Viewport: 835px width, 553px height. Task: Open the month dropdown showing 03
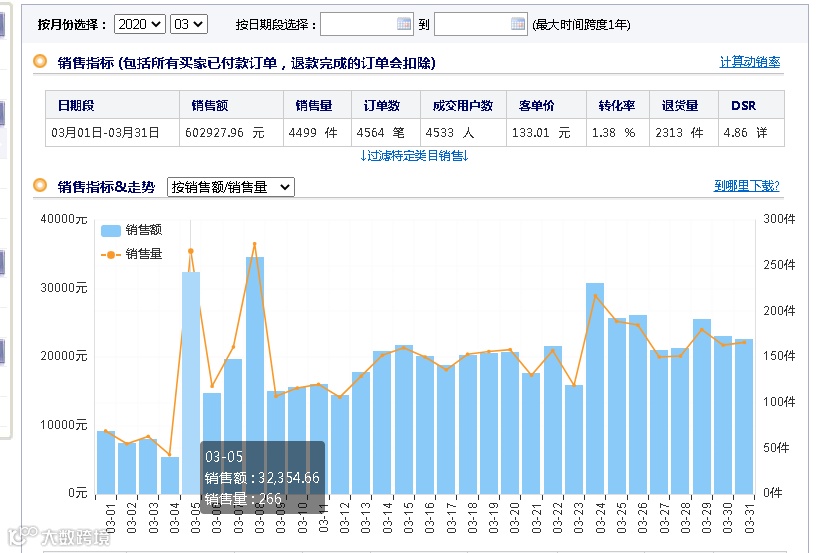click(x=189, y=25)
